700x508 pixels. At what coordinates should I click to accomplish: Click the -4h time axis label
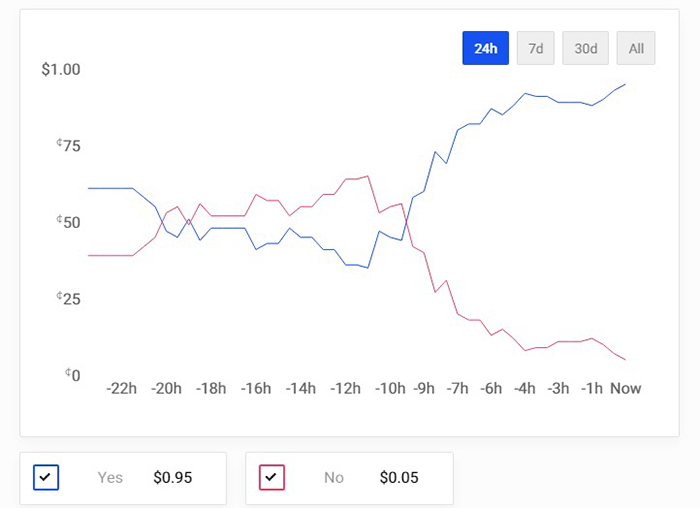[524, 388]
